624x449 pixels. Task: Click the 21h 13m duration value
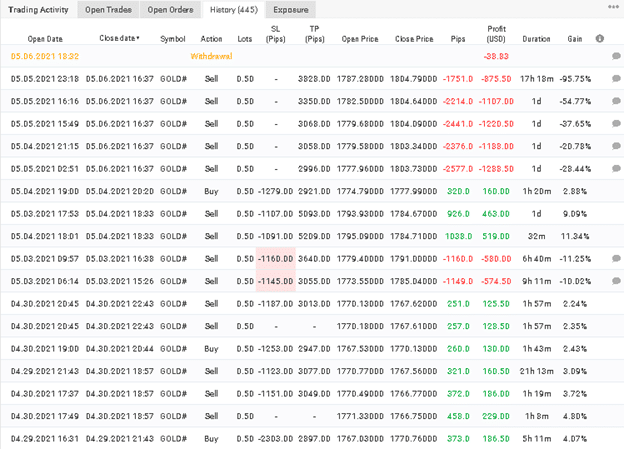(536, 371)
